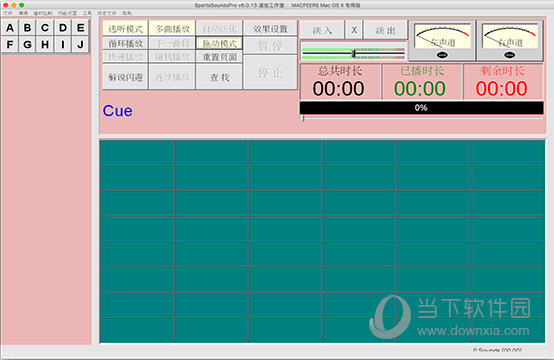The width and height of the screenshot is (554, 360).
Task: Toggle the 连续播放 continuous play button
Action: (172, 77)
